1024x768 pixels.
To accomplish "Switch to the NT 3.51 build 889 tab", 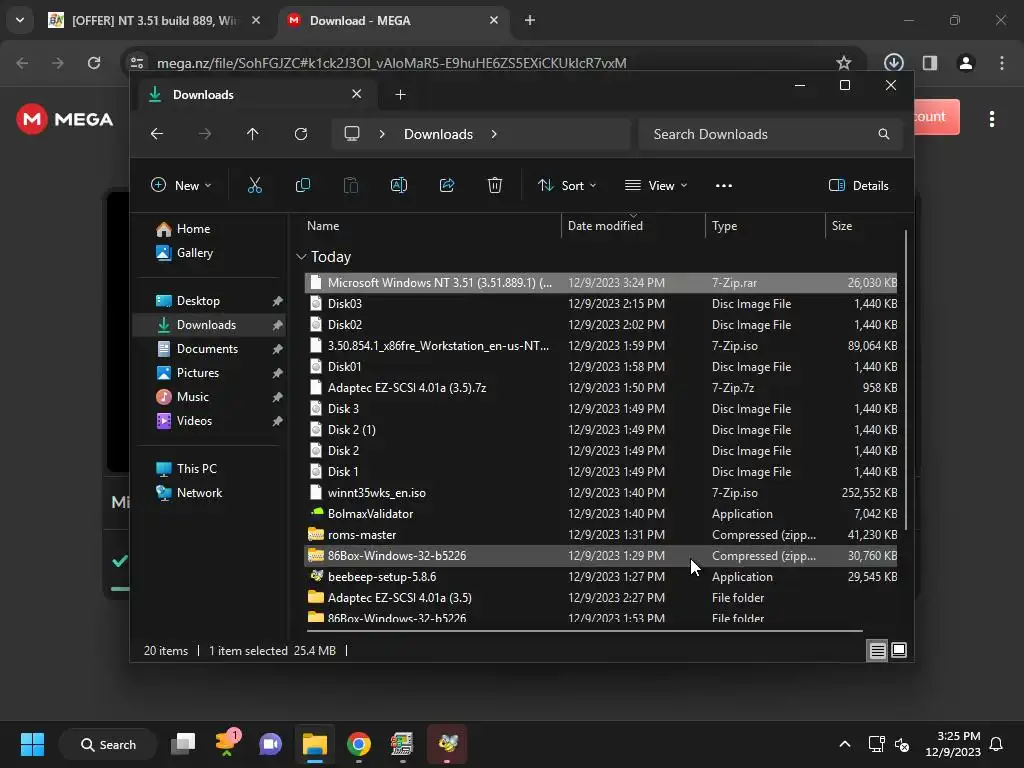I will tap(154, 20).
